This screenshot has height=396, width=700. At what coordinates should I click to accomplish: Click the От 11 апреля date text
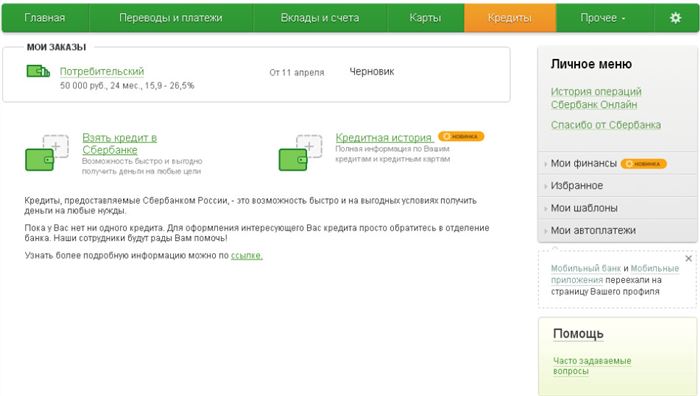pos(296,72)
